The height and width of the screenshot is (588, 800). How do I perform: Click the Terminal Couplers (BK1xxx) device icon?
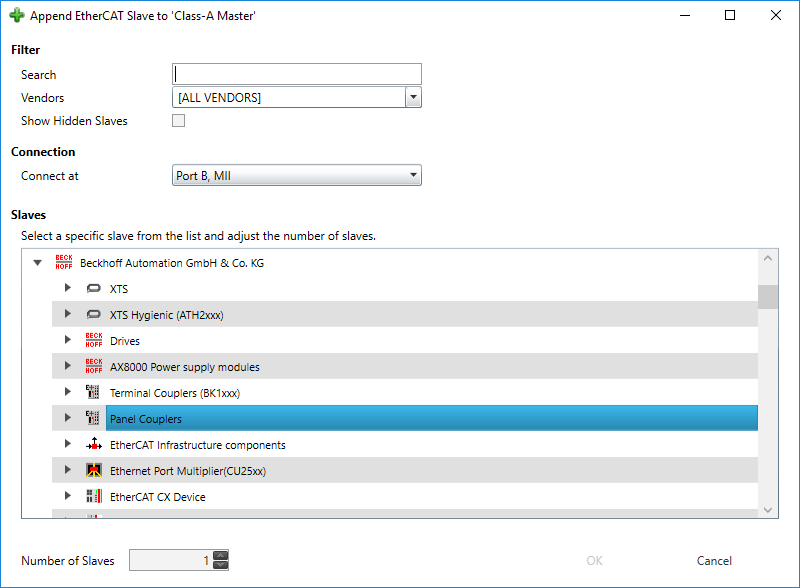(x=93, y=392)
